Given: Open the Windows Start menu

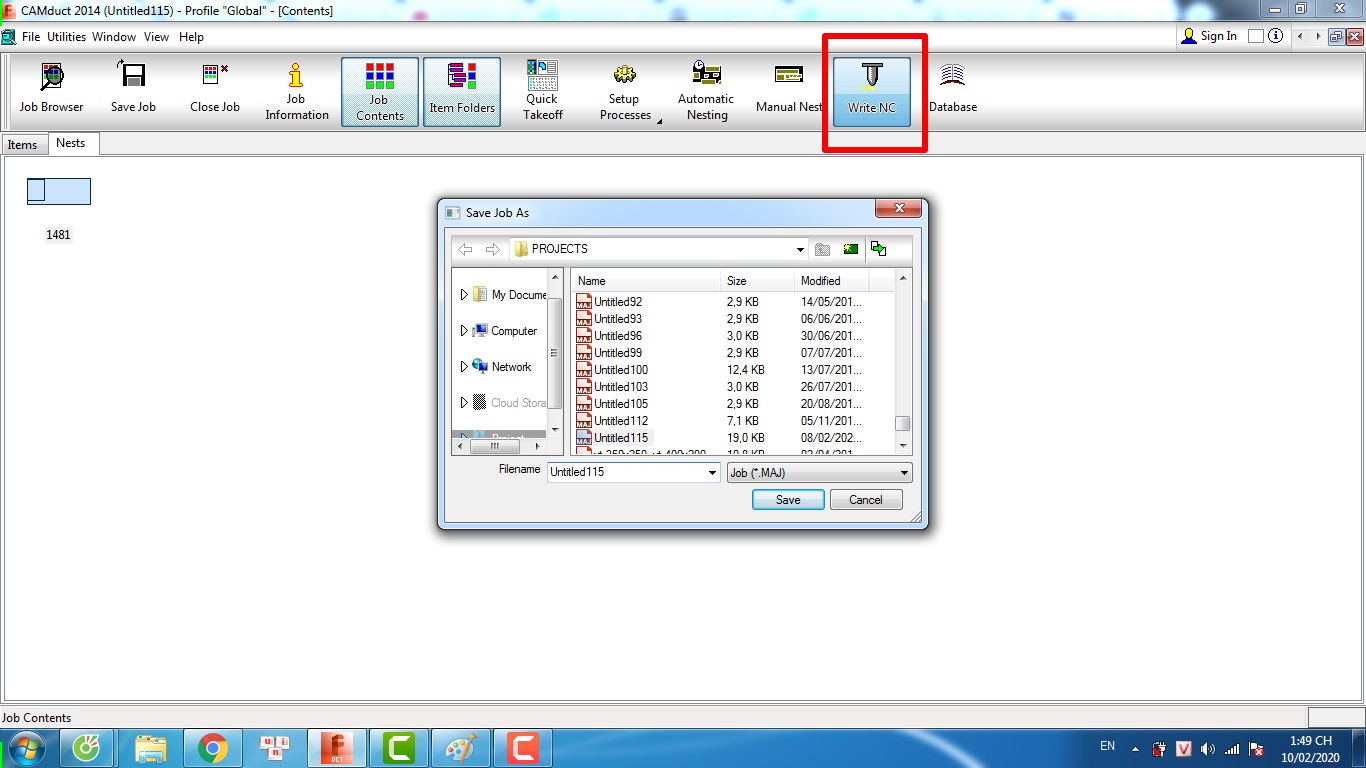Looking at the screenshot, I should pyautogui.click(x=27, y=747).
